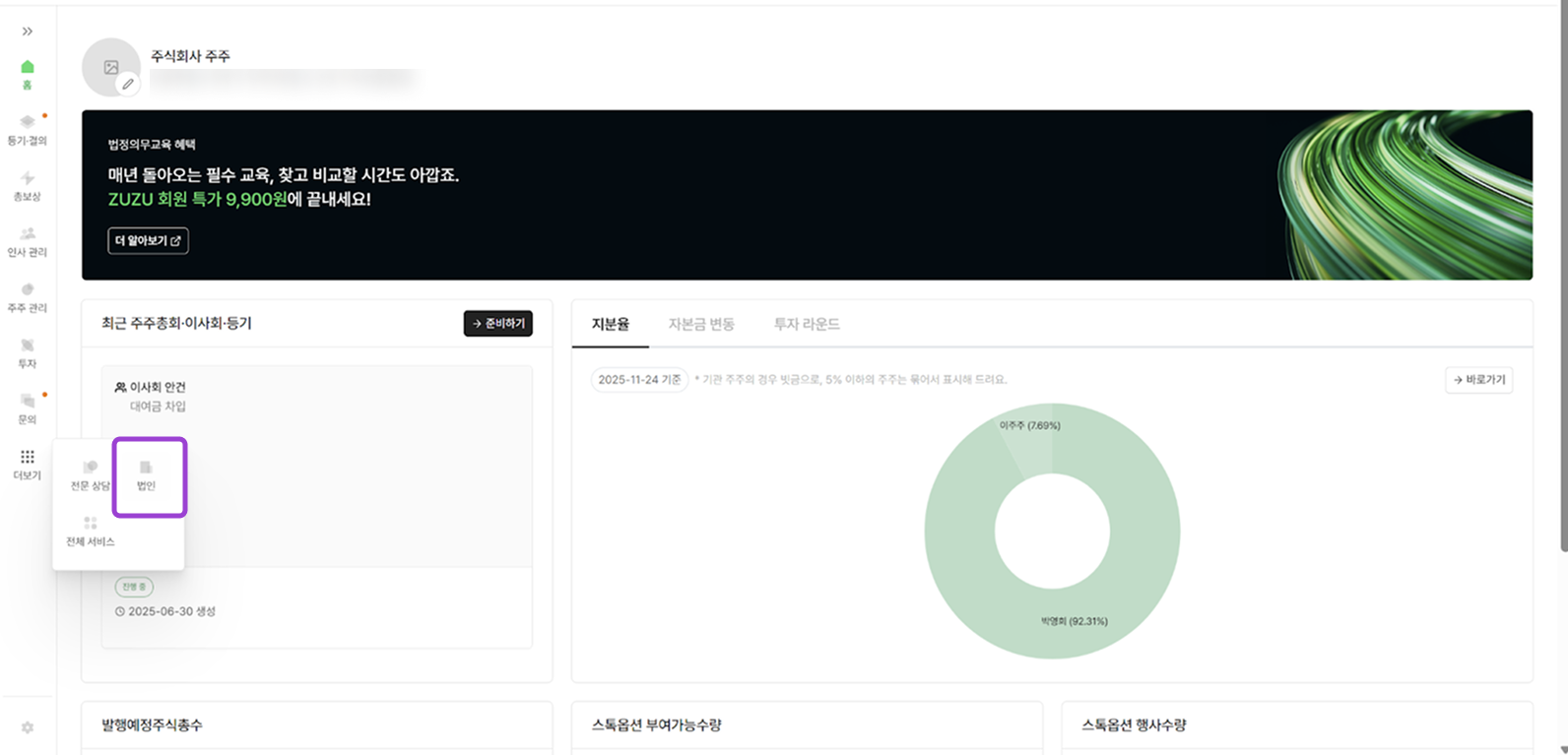This screenshot has height=755, width=1568.
Task: Click the 주식회사 주주 company name
Action: pyautogui.click(x=190, y=56)
